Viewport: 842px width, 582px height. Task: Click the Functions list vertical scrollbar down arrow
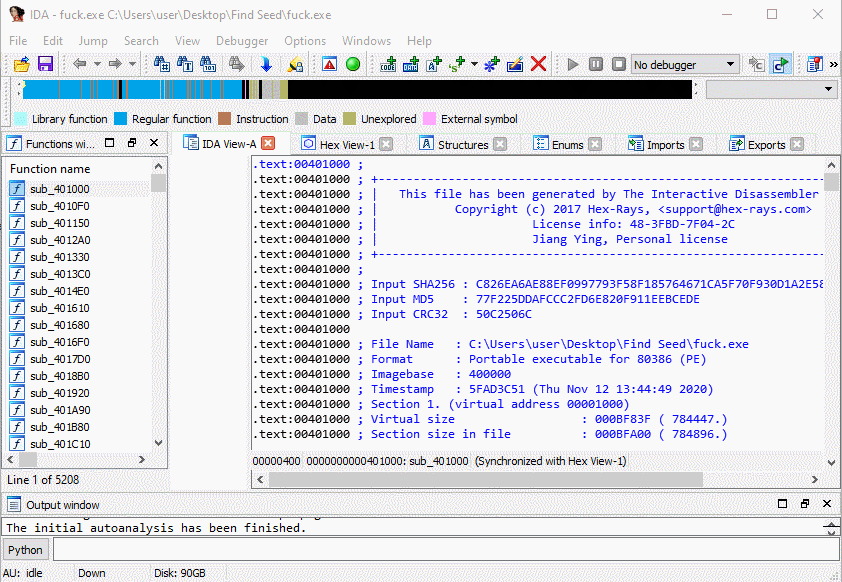pyautogui.click(x=158, y=443)
